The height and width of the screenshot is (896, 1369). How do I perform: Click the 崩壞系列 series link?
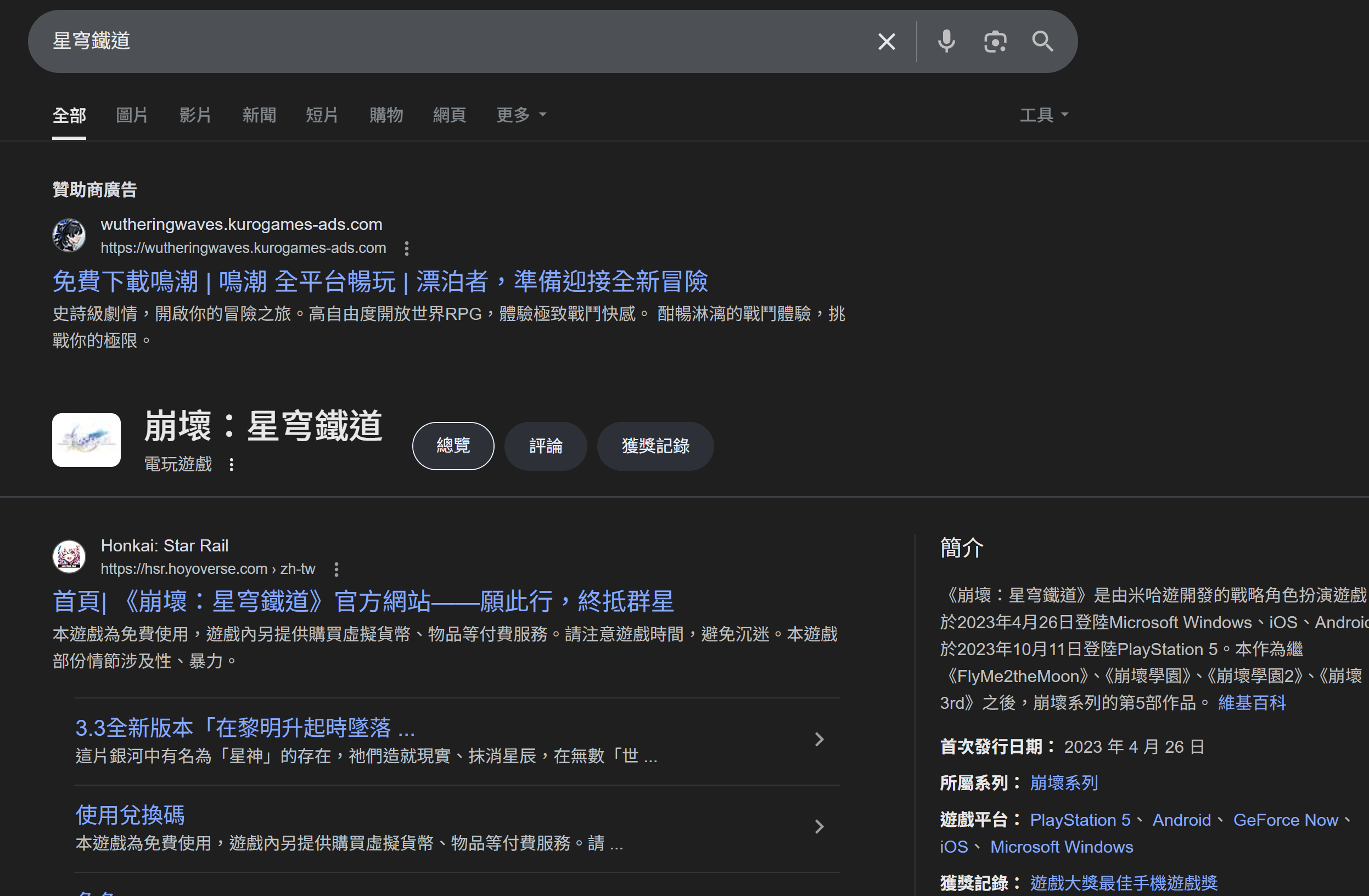(x=1064, y=783)
